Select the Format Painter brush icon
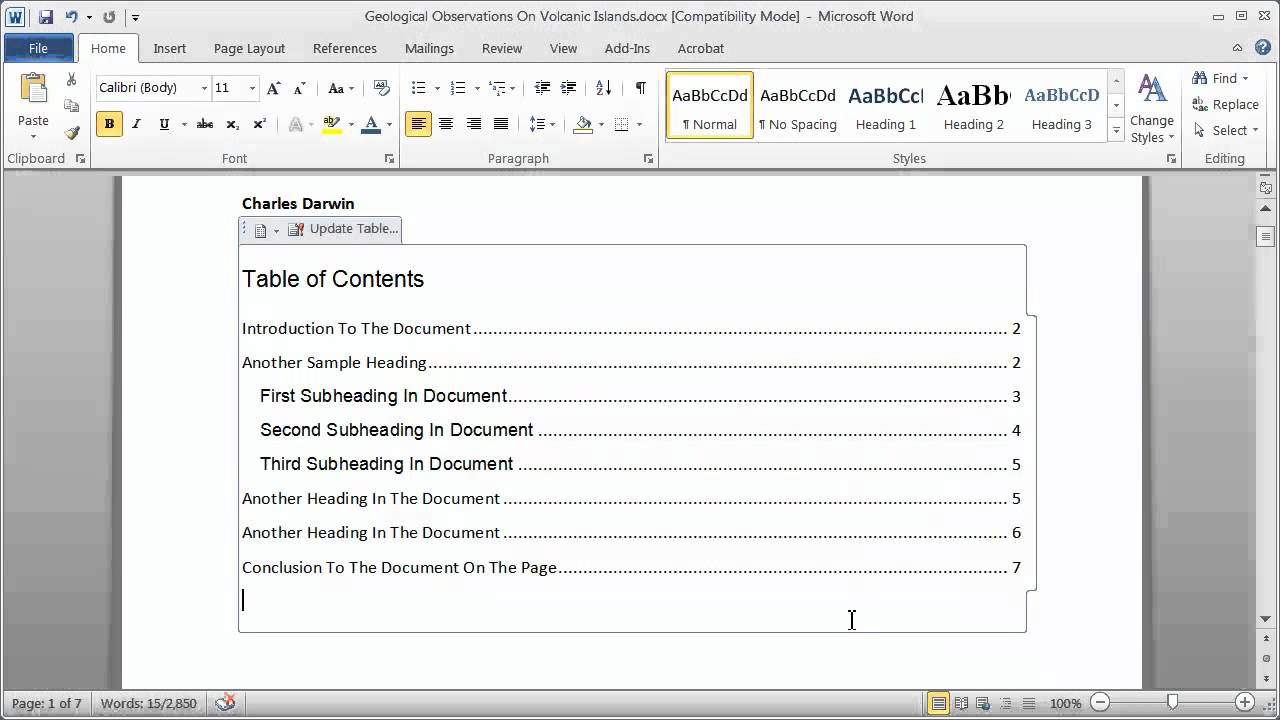Viewport: 1280px width, 720px height. point(72,132)
